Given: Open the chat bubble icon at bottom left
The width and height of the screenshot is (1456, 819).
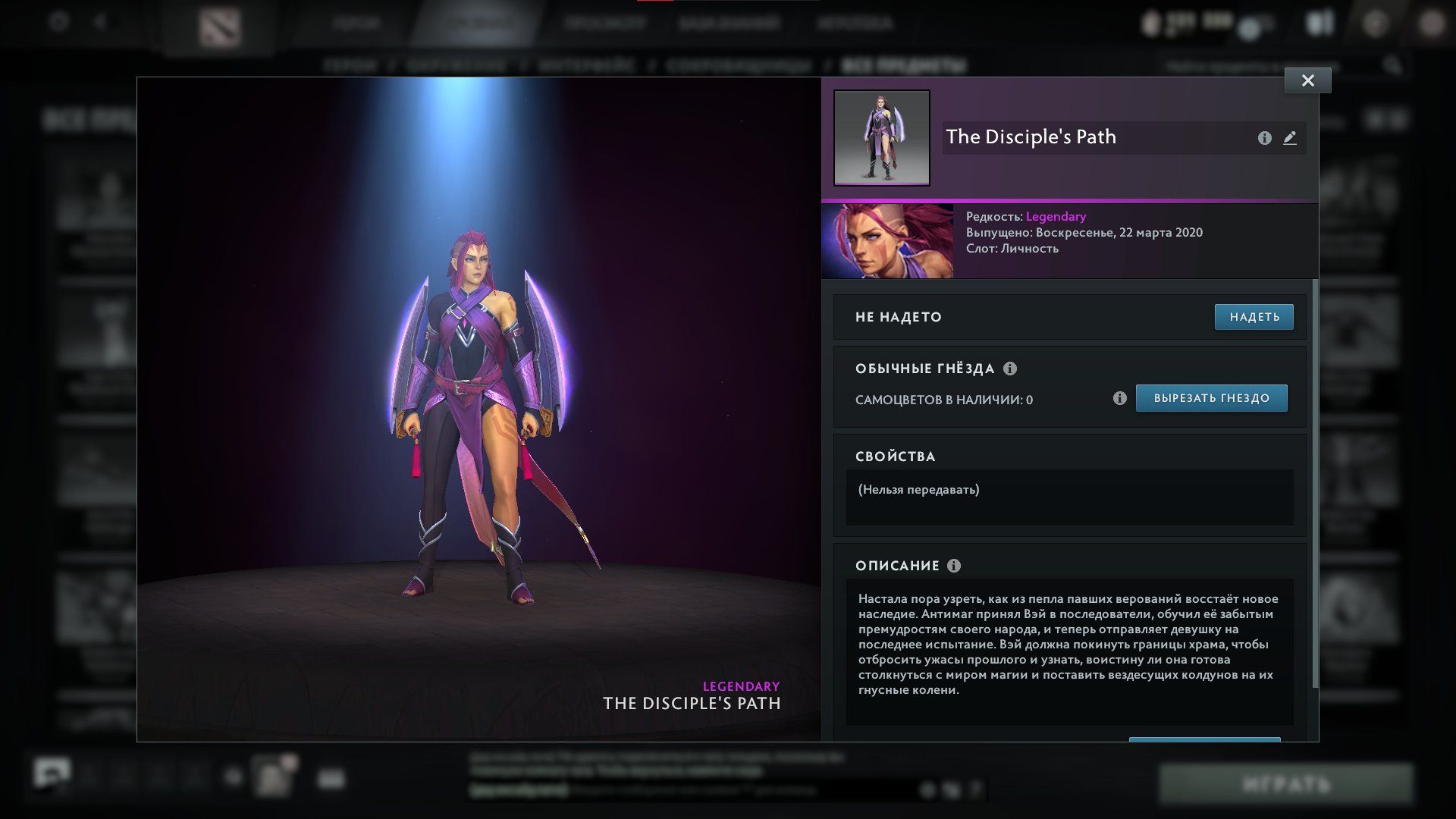Looking at the screenshot, I should pyautogui.click(x=52, y=775).
